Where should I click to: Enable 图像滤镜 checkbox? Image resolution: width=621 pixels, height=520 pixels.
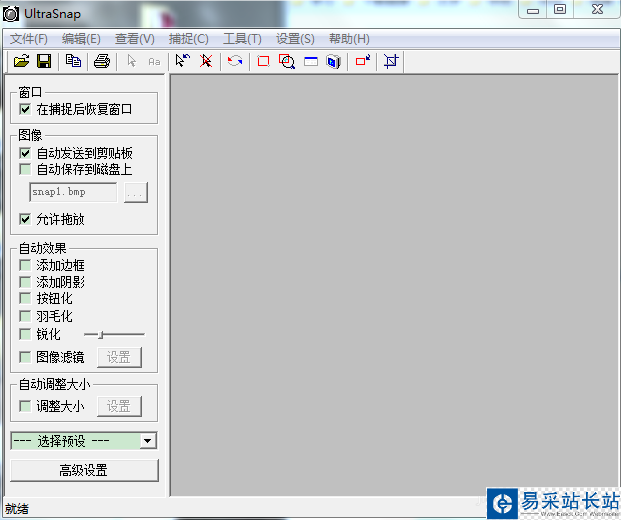[x=25, y=357]
